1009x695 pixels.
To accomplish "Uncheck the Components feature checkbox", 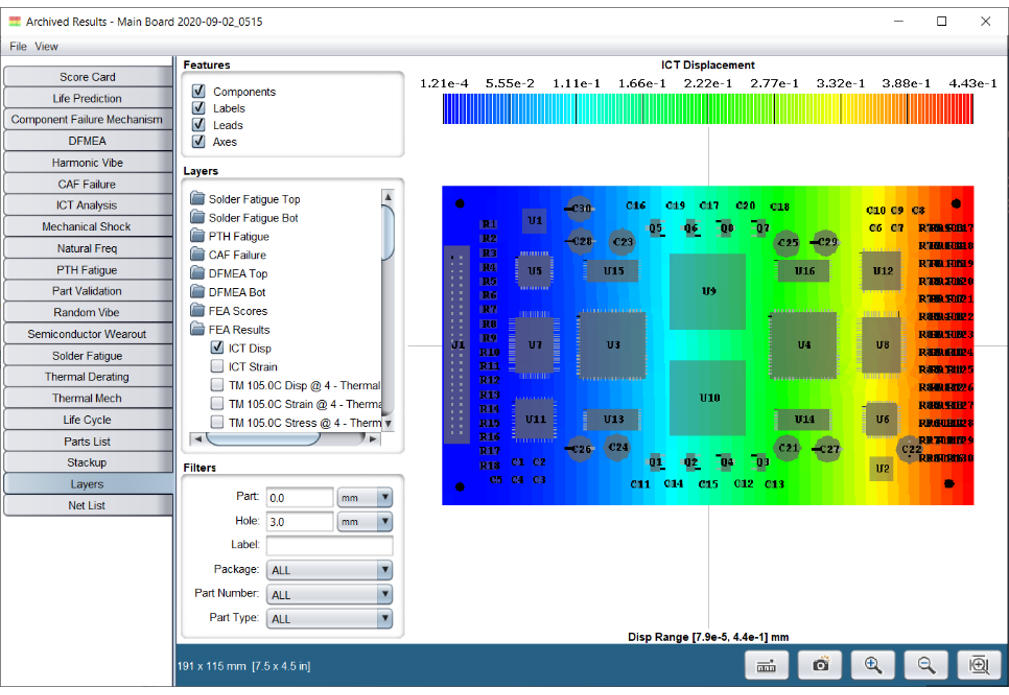I will [x=198, y=91].
